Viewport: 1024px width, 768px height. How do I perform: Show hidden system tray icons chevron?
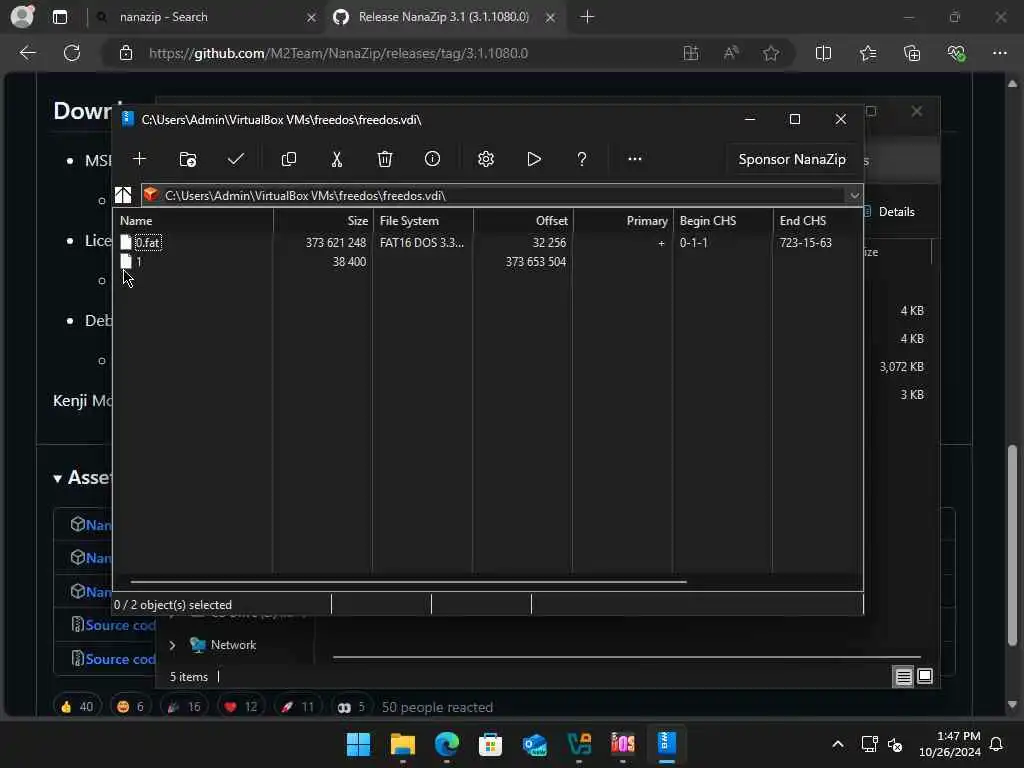[837, 744]
